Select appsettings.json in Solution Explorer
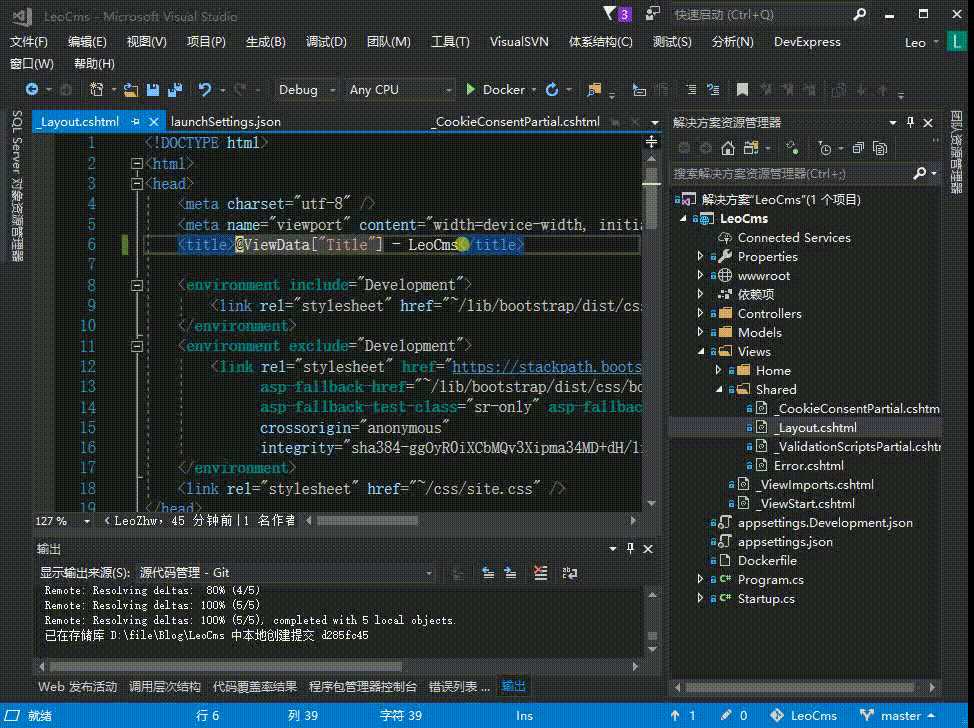Screen dimensions: 974x728 [785, 542]
